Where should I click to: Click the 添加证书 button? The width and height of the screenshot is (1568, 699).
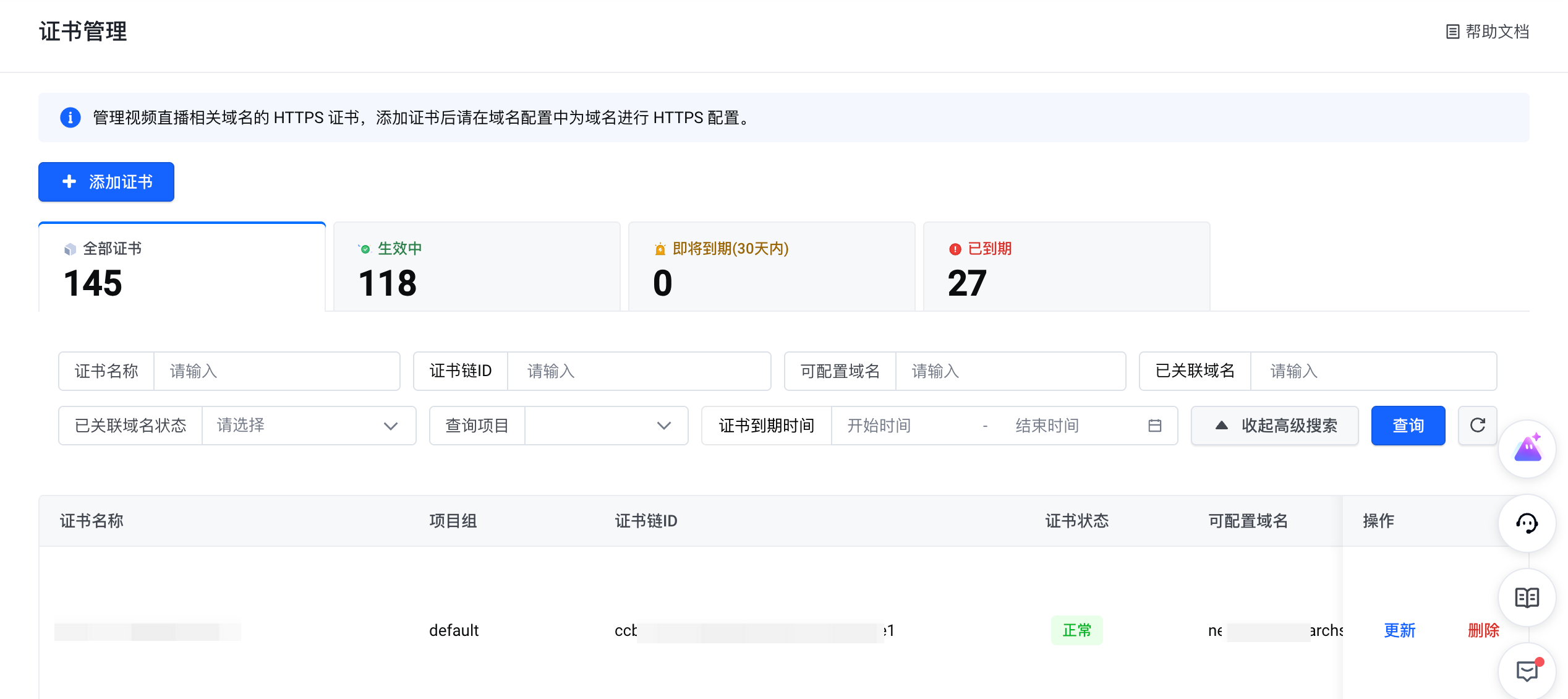pos(106,182)
